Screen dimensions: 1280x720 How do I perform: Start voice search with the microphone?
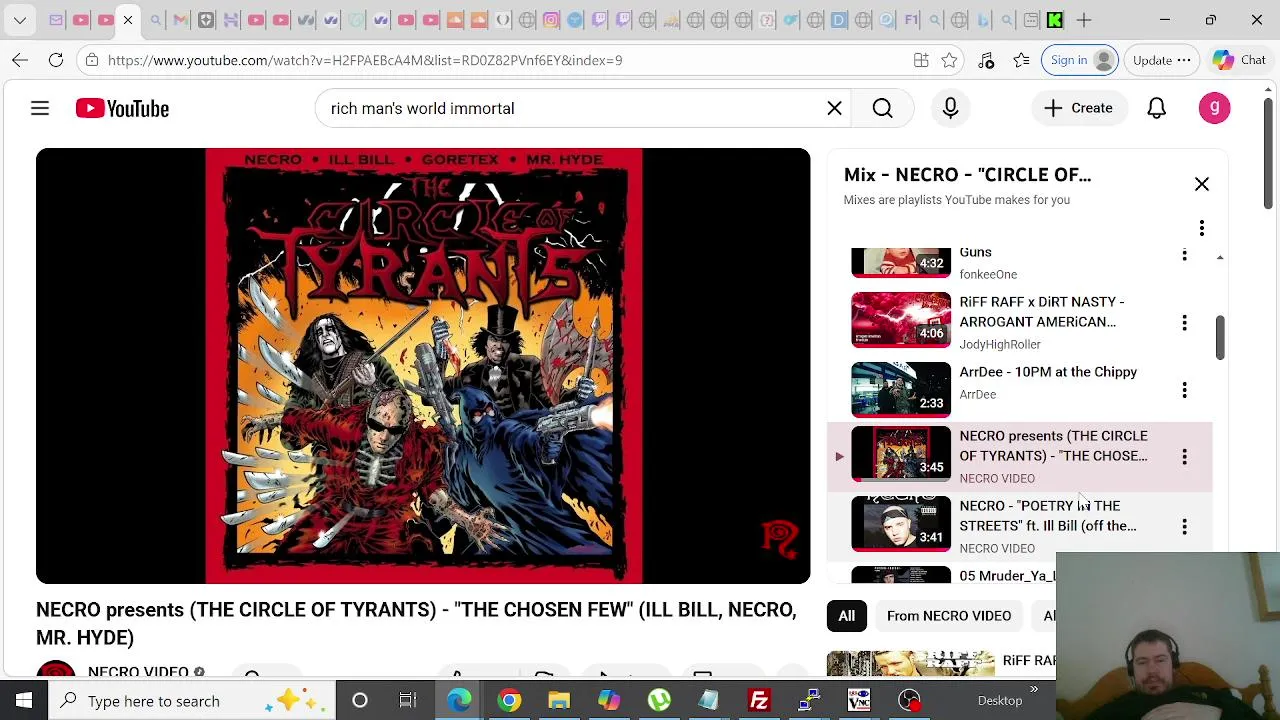point(950,108)
